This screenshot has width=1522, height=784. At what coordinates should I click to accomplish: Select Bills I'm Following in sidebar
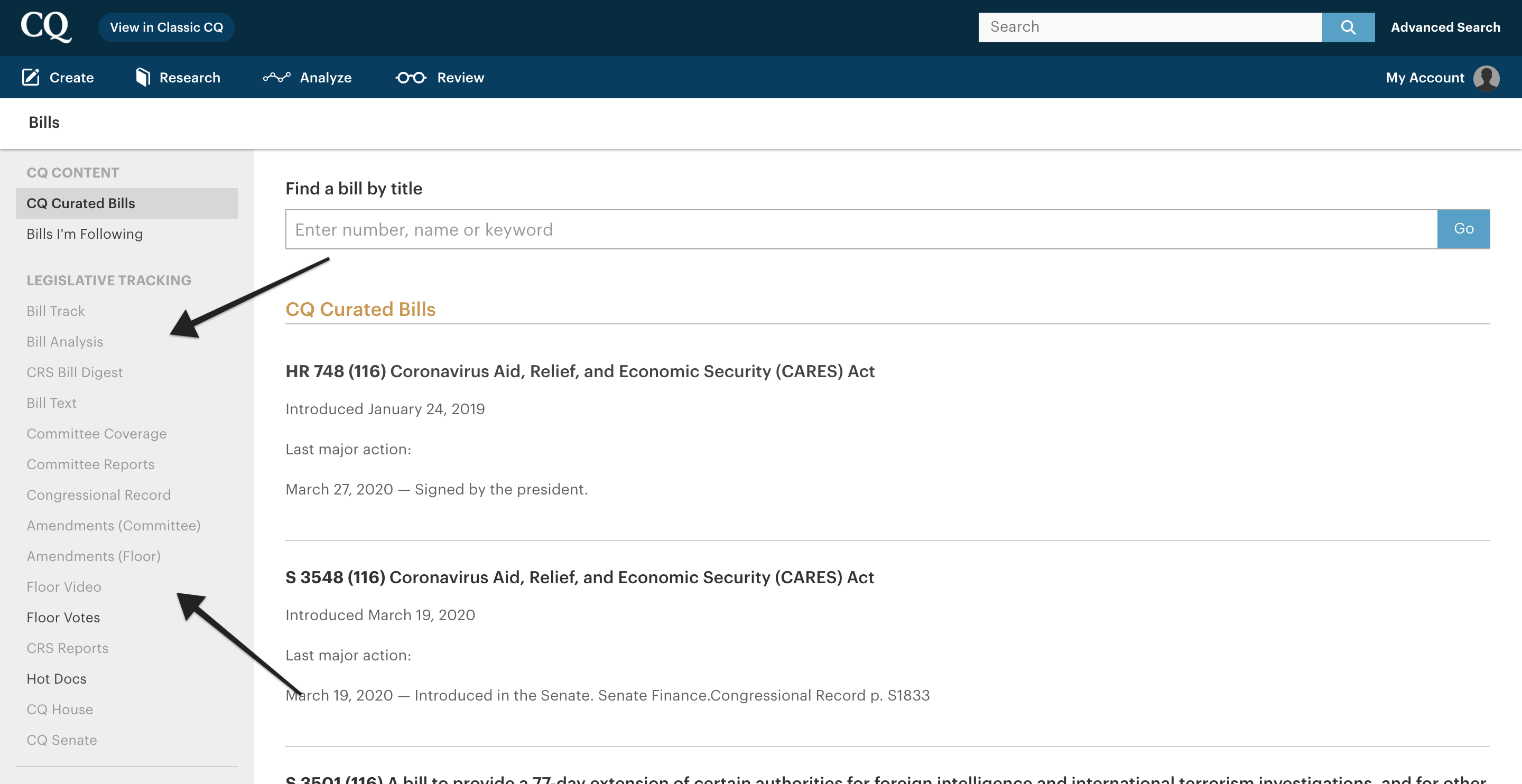[85, 234]
